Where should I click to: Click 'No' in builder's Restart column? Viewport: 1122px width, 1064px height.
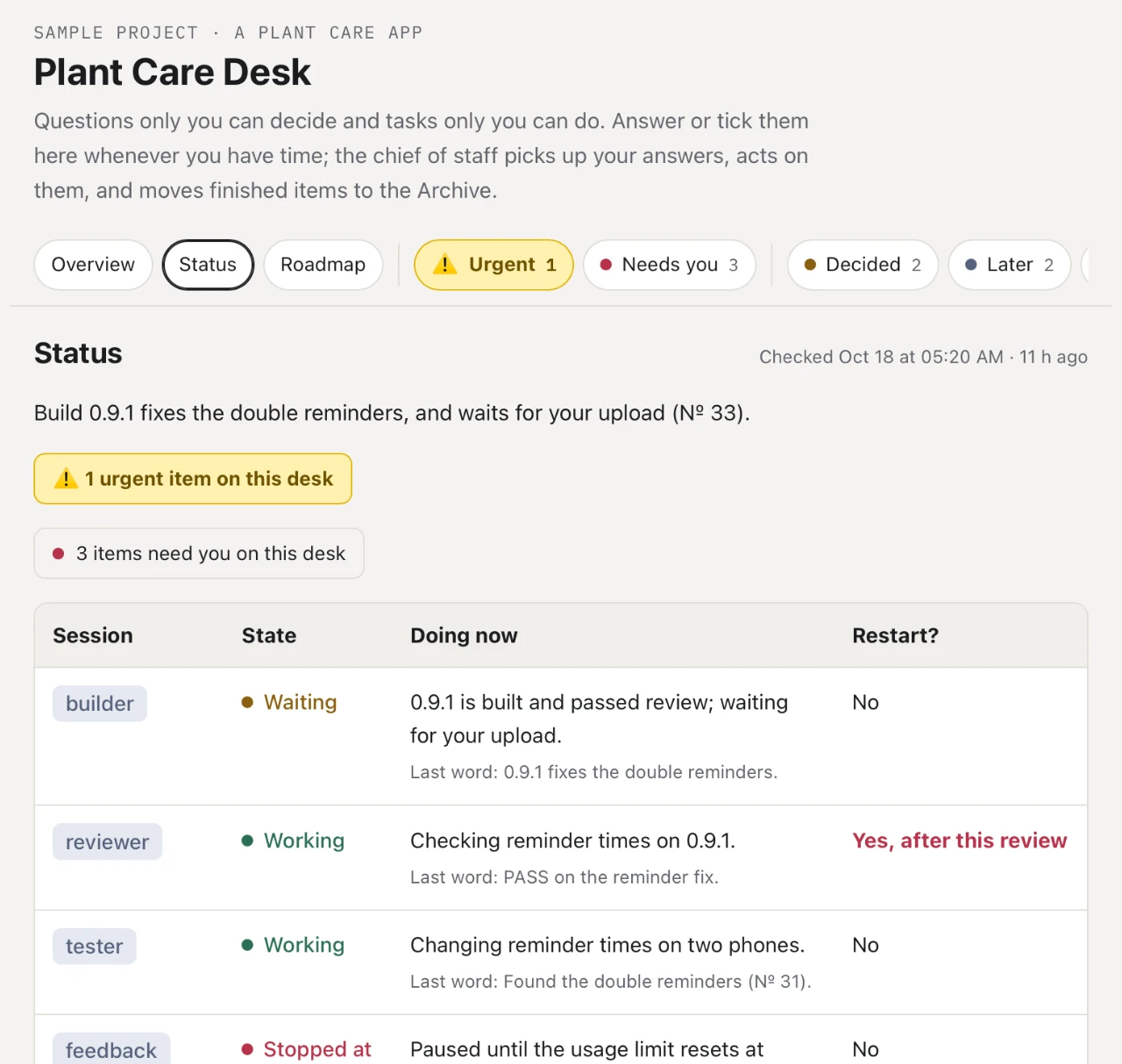pos(865,702)
